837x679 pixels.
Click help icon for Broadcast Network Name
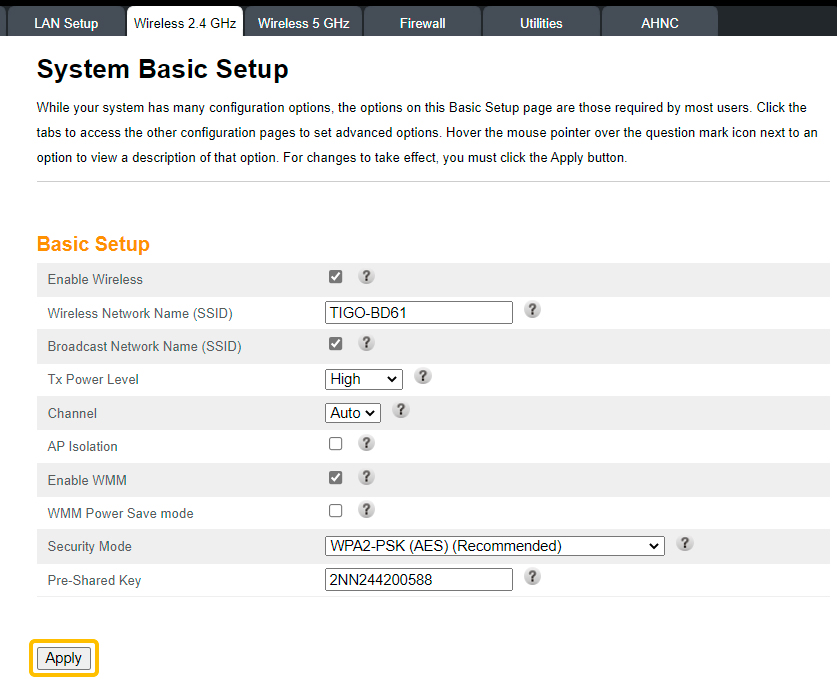click(366, 343)
